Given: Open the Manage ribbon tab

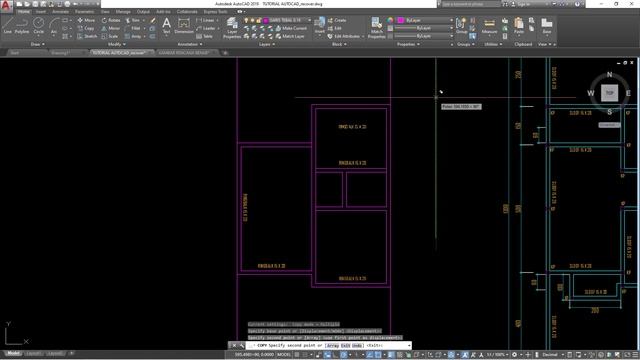Looking at the screenshot, I should click(x=123, y=12).
